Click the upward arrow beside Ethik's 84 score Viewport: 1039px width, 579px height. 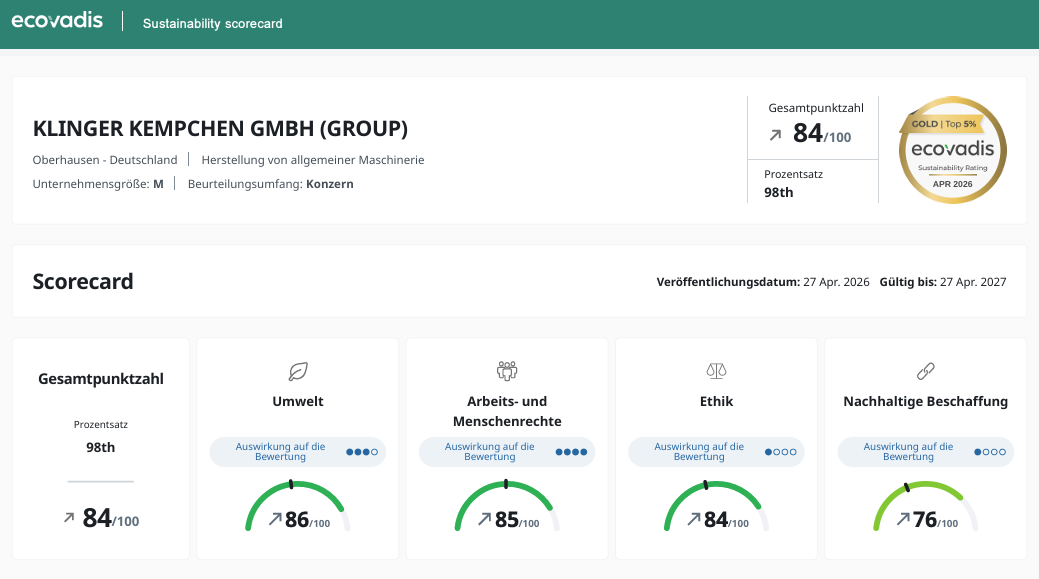point(694,519)
